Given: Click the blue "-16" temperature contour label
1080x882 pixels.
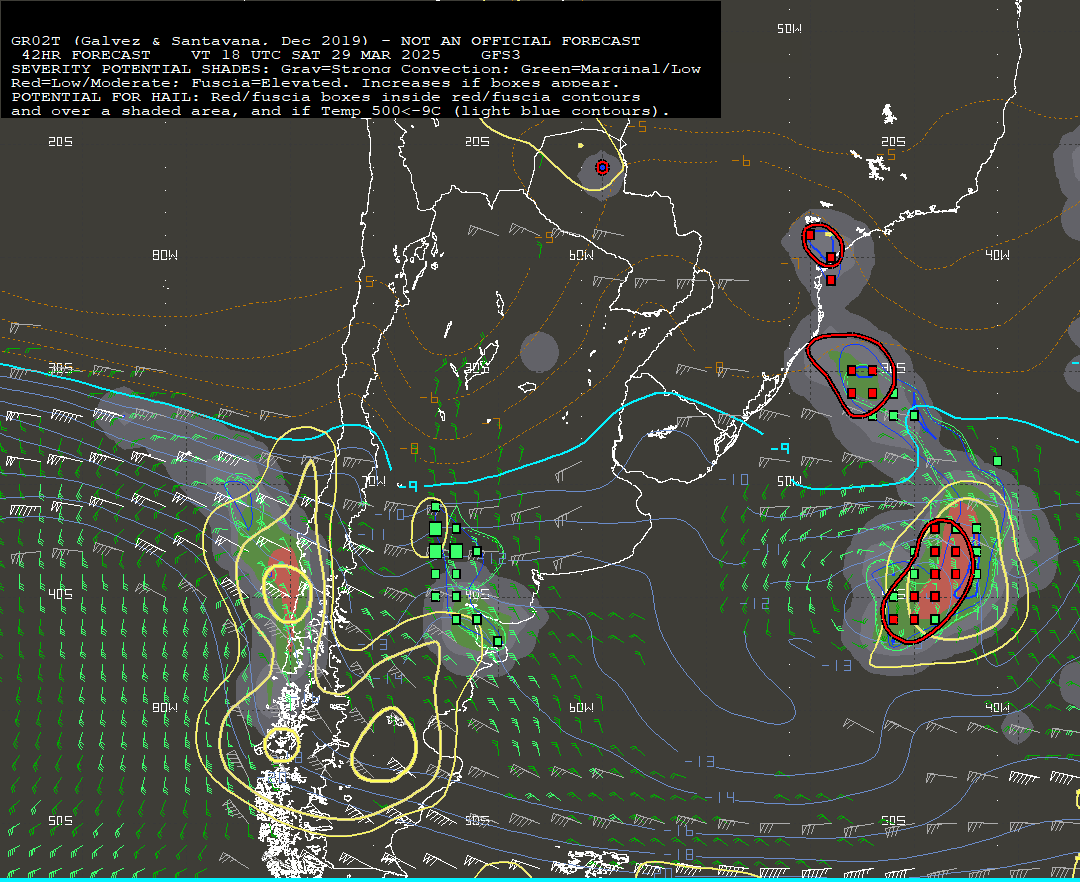Looking at the screenshot, I should click(x=678, y=831).
